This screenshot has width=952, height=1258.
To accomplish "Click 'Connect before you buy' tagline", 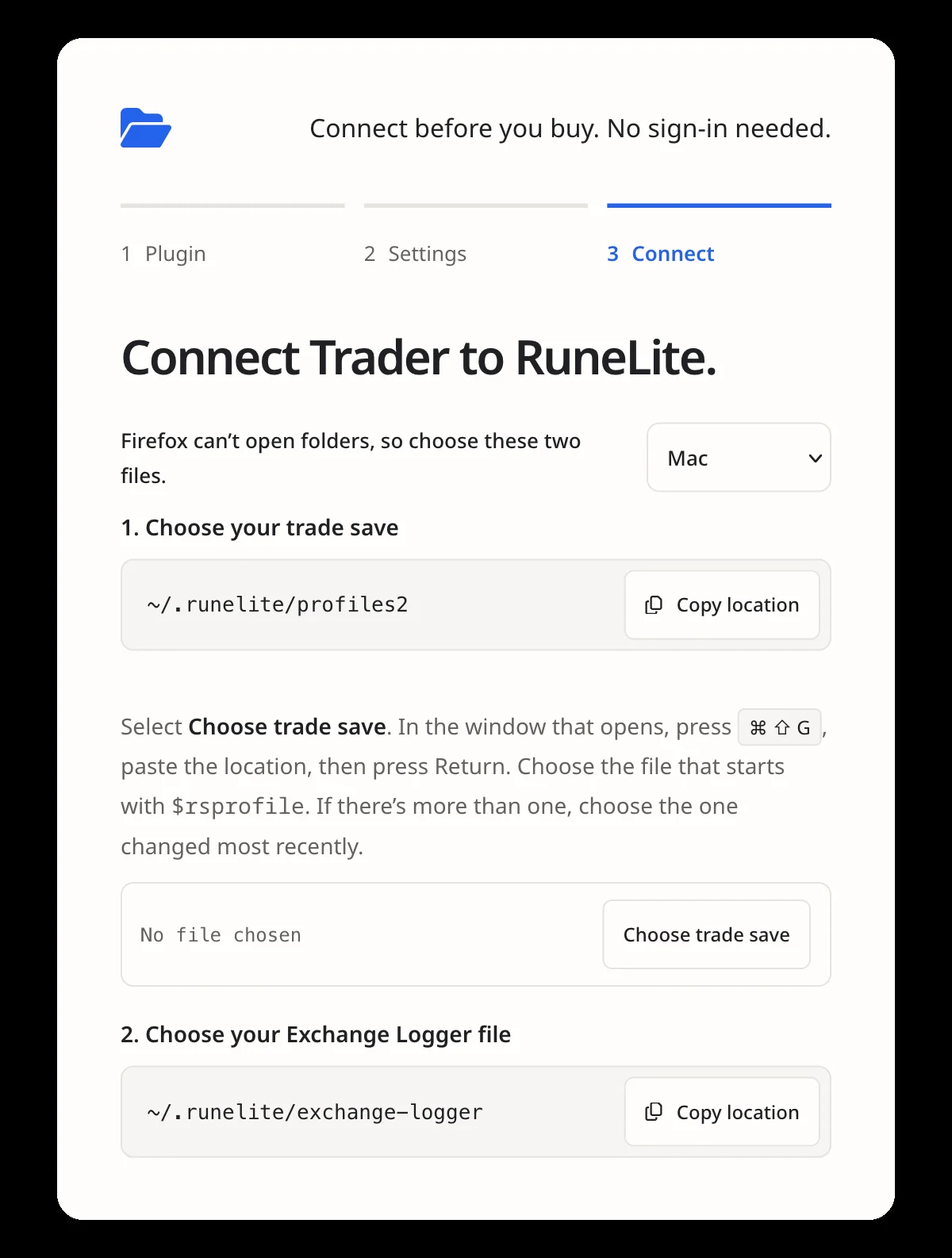I will pos(570,128).
